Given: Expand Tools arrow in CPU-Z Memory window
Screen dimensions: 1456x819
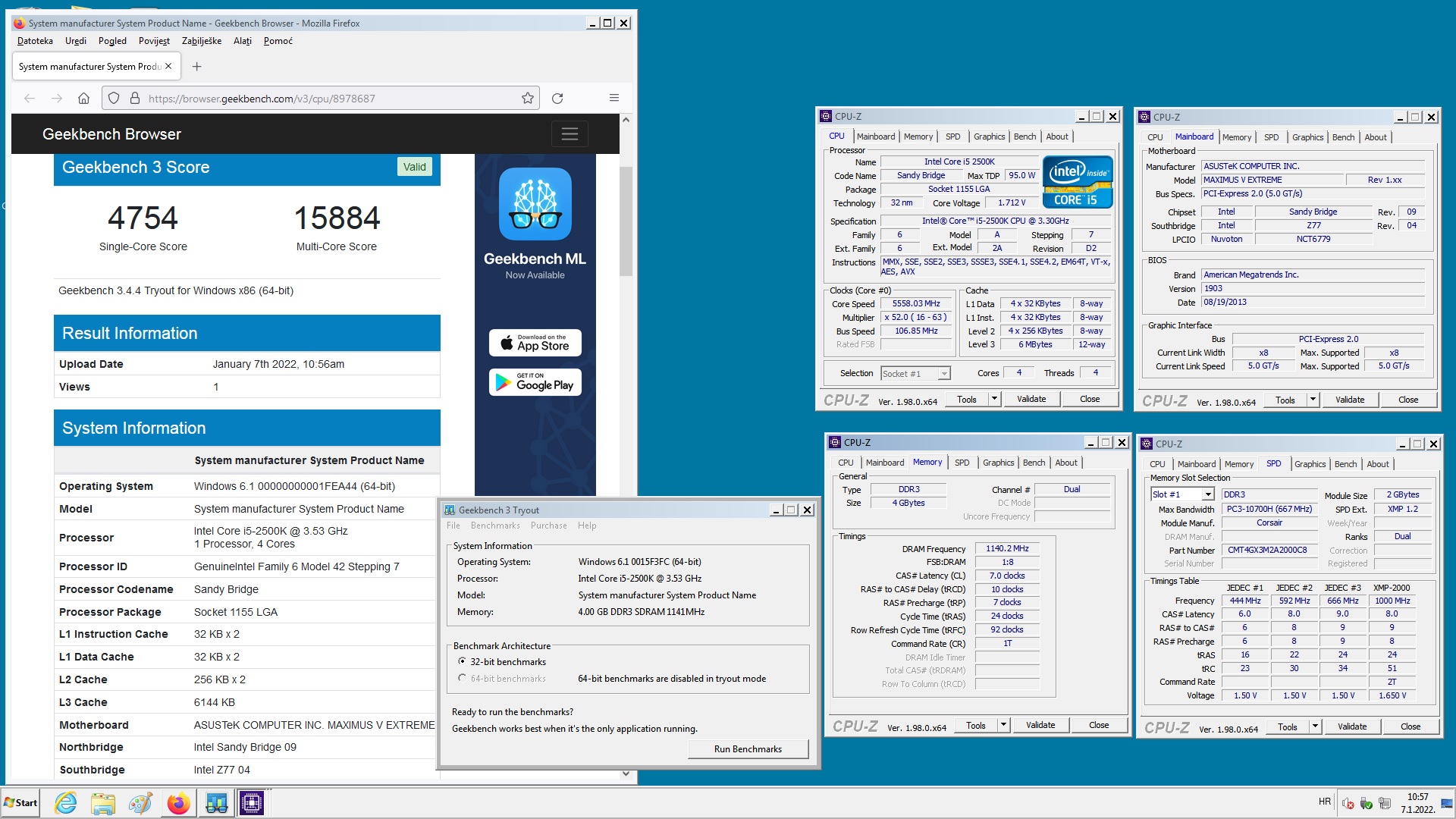Looking at the screenshot, I should (x=1003, y=725).
